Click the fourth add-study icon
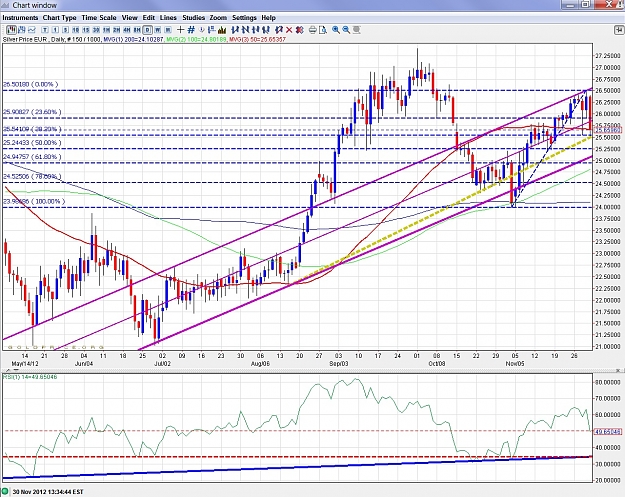This screenshot has height=497, width=625. [266, 30]
